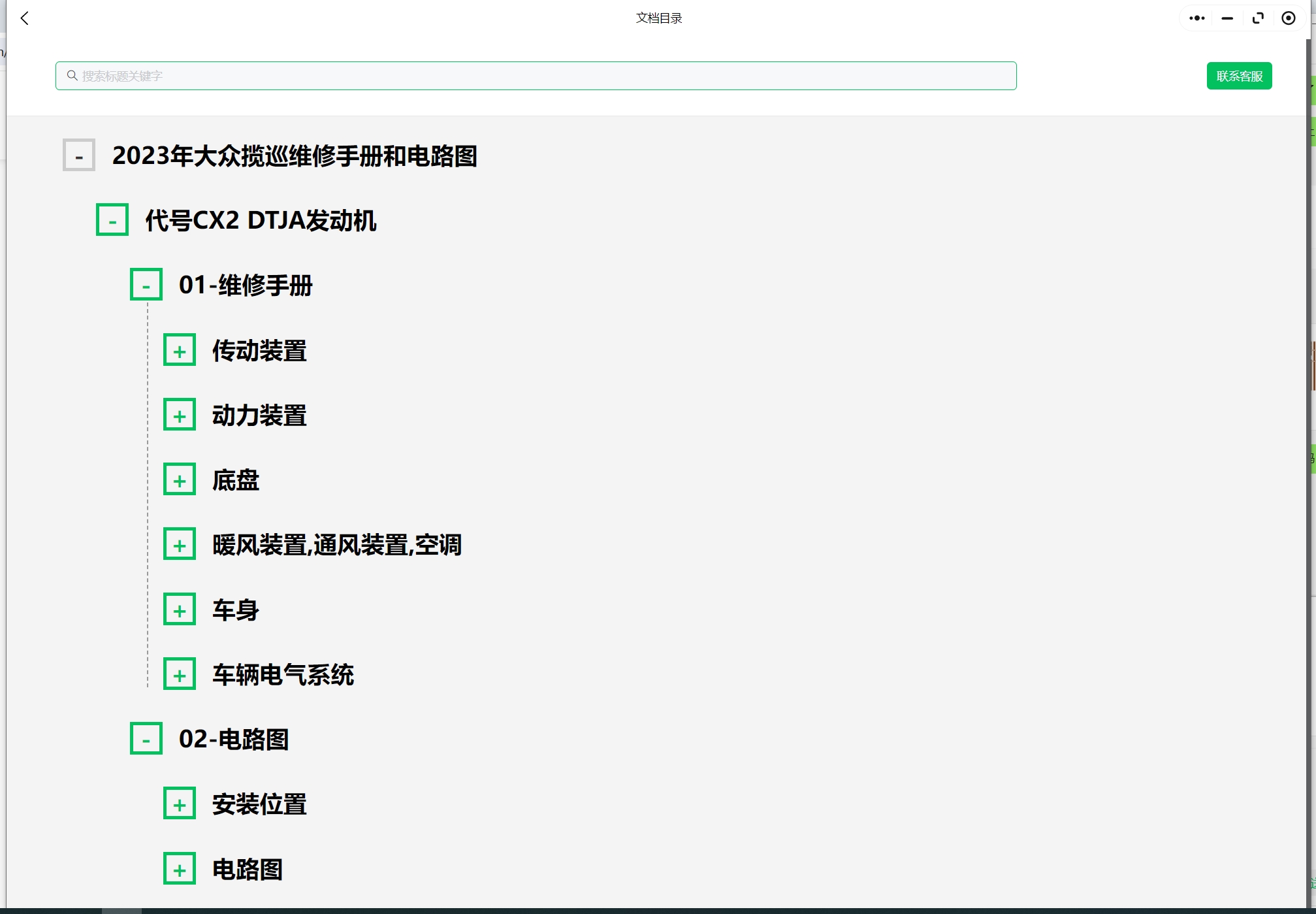
Task: Collapse the 02-电路图 section
Action: (x=146, y=739)
